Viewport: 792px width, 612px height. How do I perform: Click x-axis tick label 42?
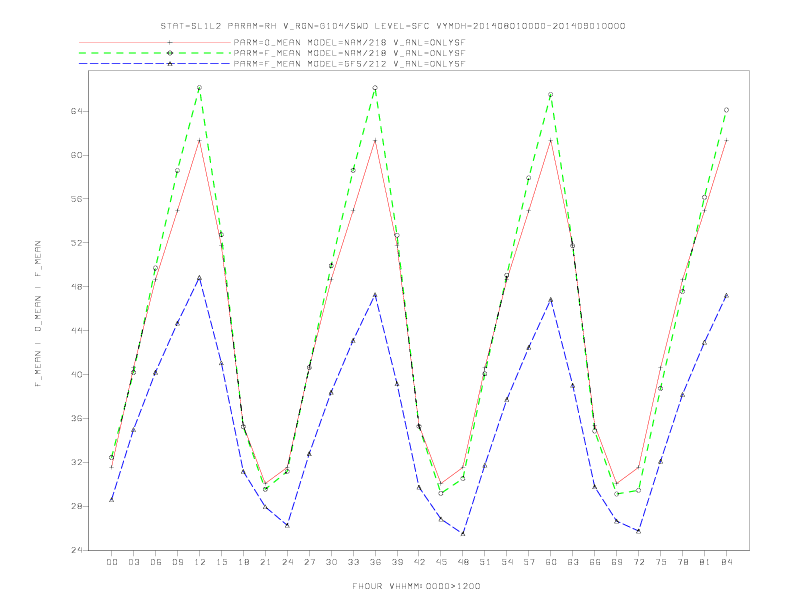tap(419, 562)
